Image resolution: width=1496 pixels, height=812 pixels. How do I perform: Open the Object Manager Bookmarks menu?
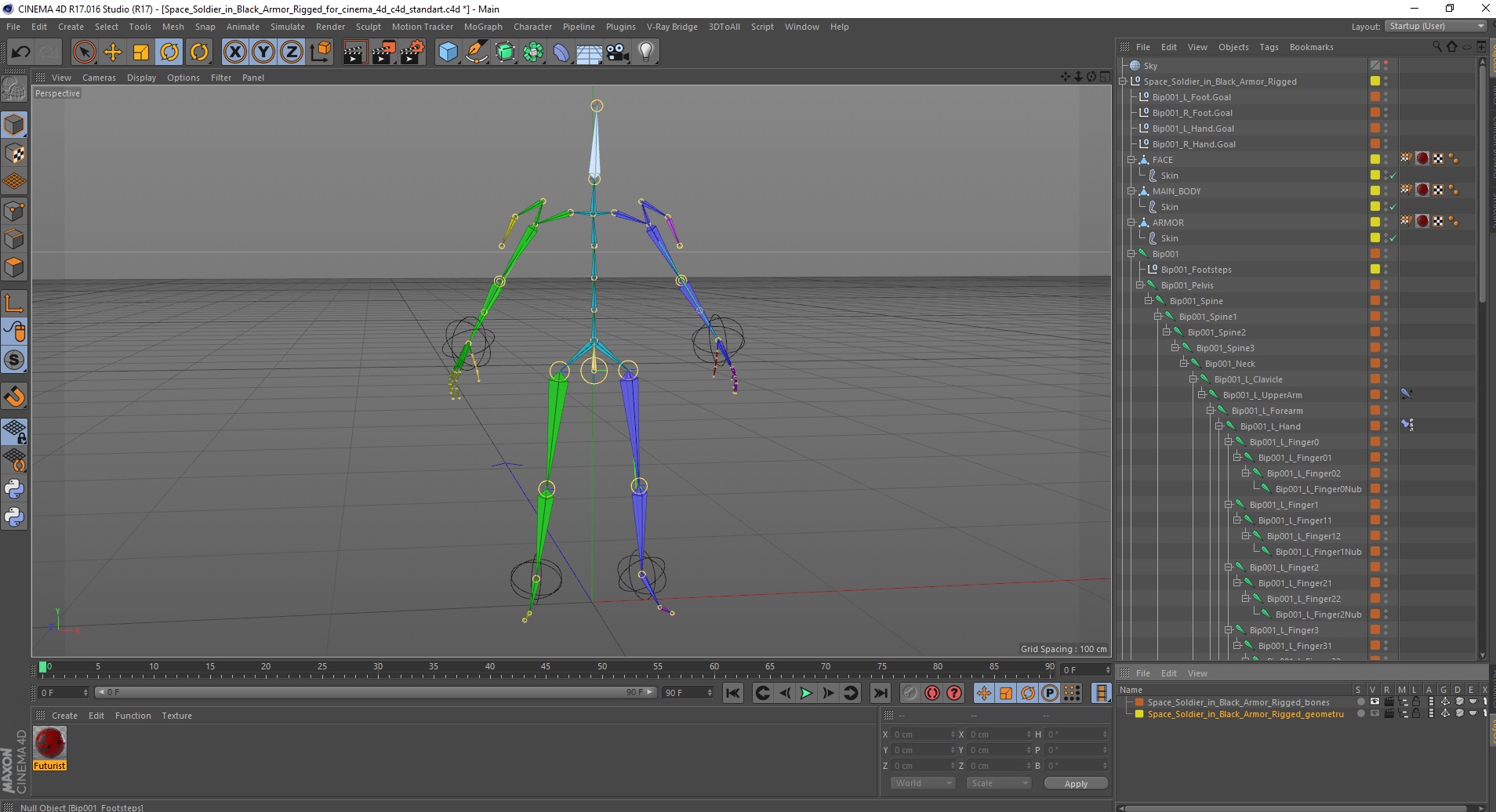1311,47
